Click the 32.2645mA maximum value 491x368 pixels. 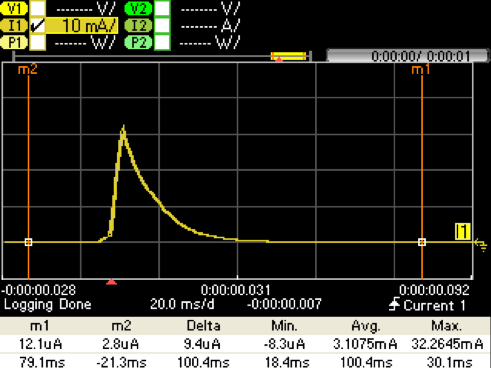[x=447, y=344]
